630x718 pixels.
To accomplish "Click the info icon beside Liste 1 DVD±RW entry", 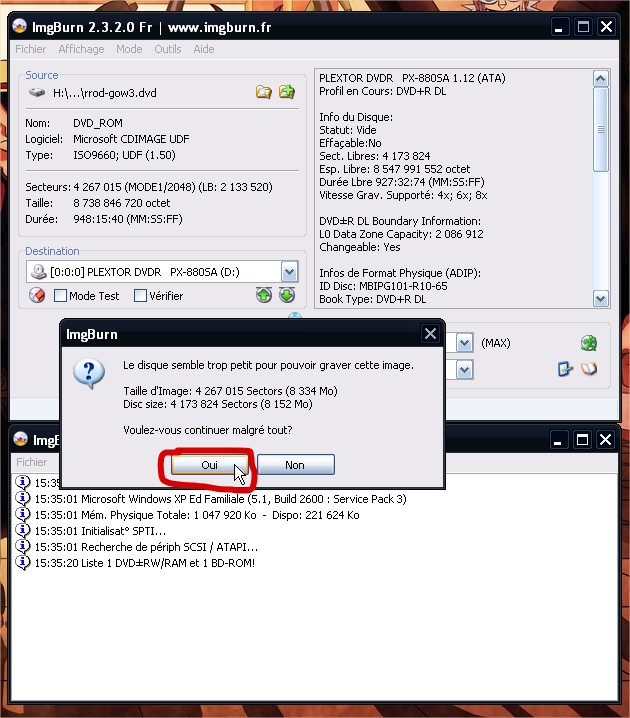I will pyautogui.click(x=23, y=562).
